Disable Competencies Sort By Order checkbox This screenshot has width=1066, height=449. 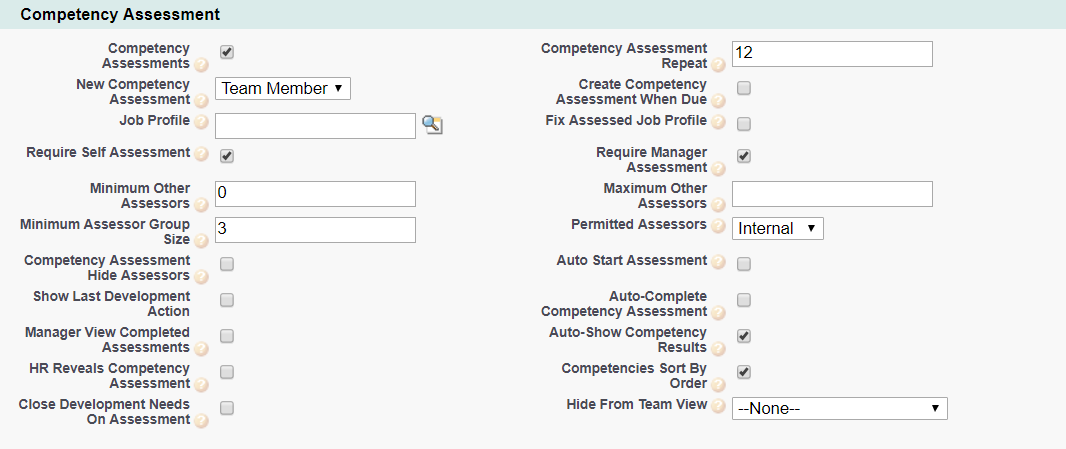[x=744, y=372]
